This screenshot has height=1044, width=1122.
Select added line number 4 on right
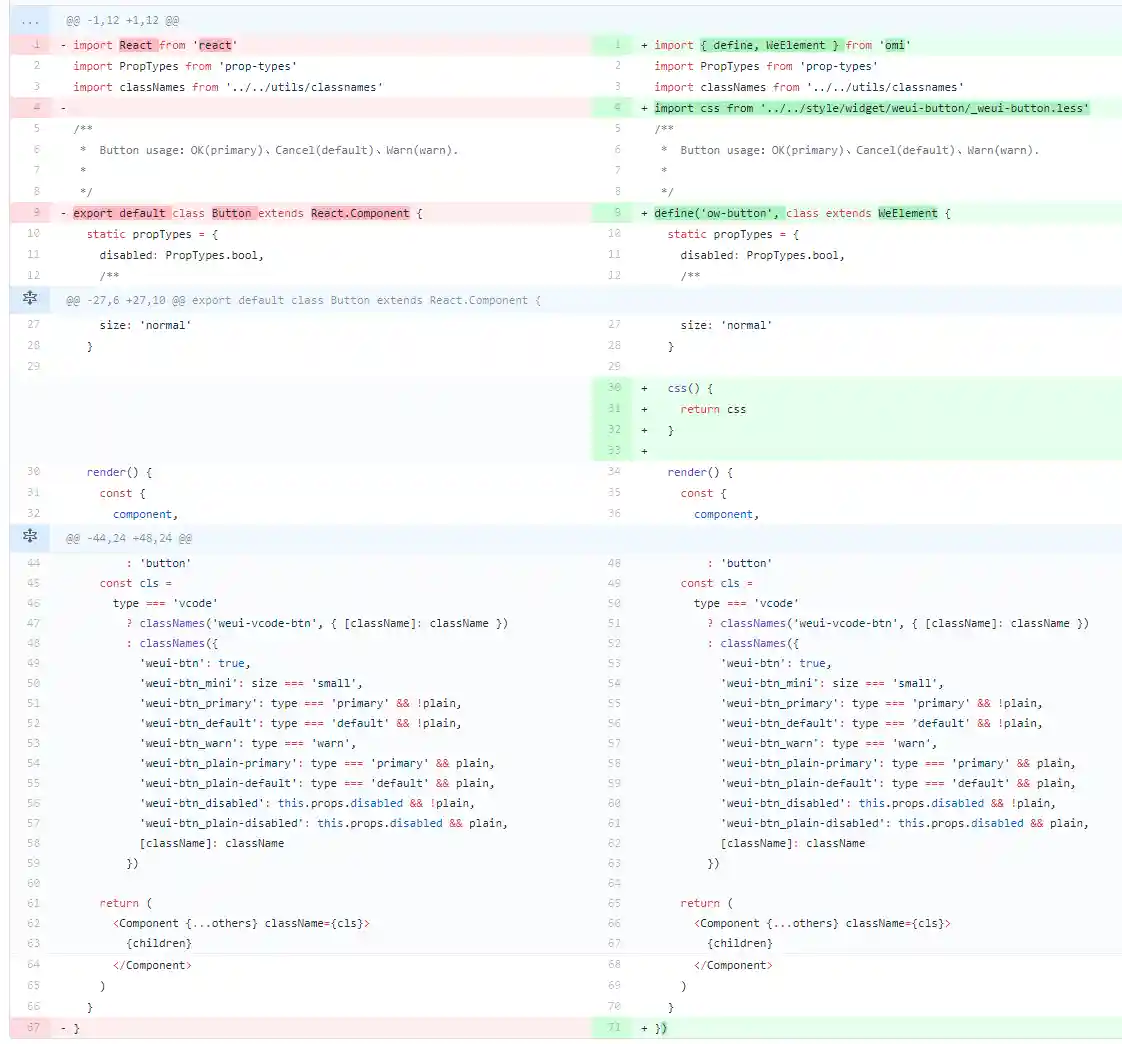[617, 108]
